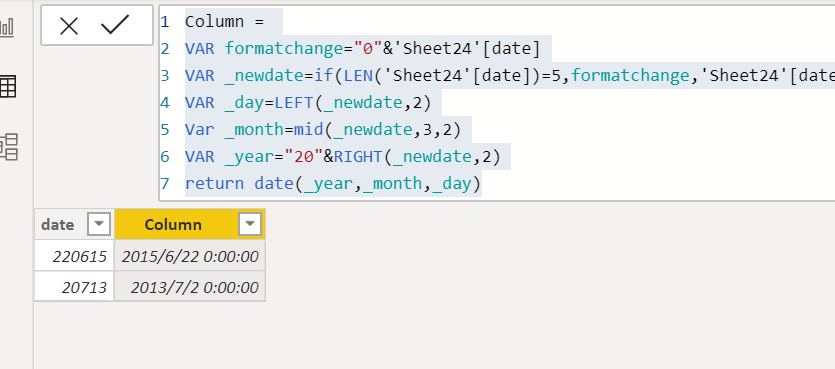The width and height of the screenshot is (835, 369).
Task: Click line number 7 in the editor
Action: (x=165, y=184)
